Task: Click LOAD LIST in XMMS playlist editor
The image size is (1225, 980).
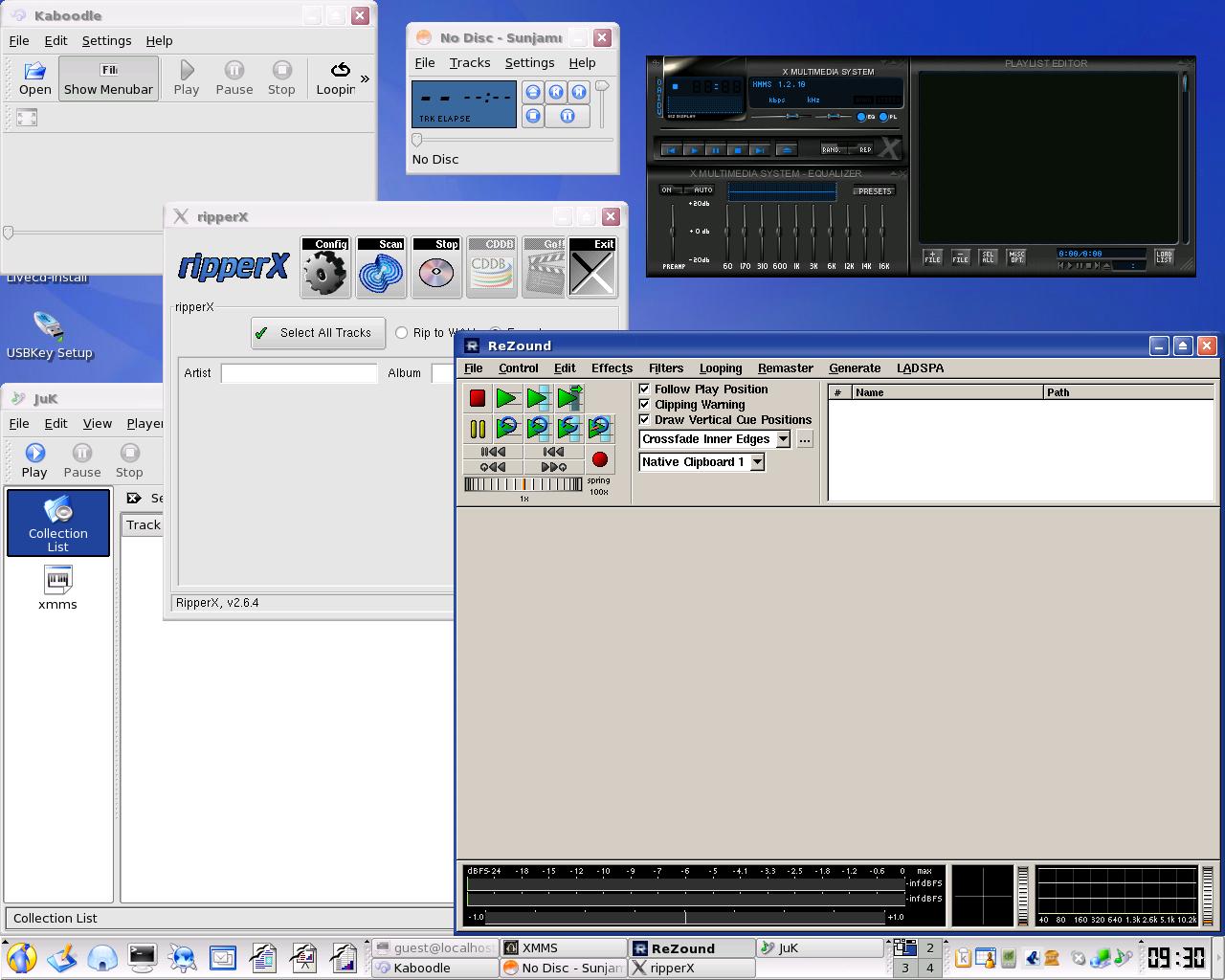Action: [1164, 256]
